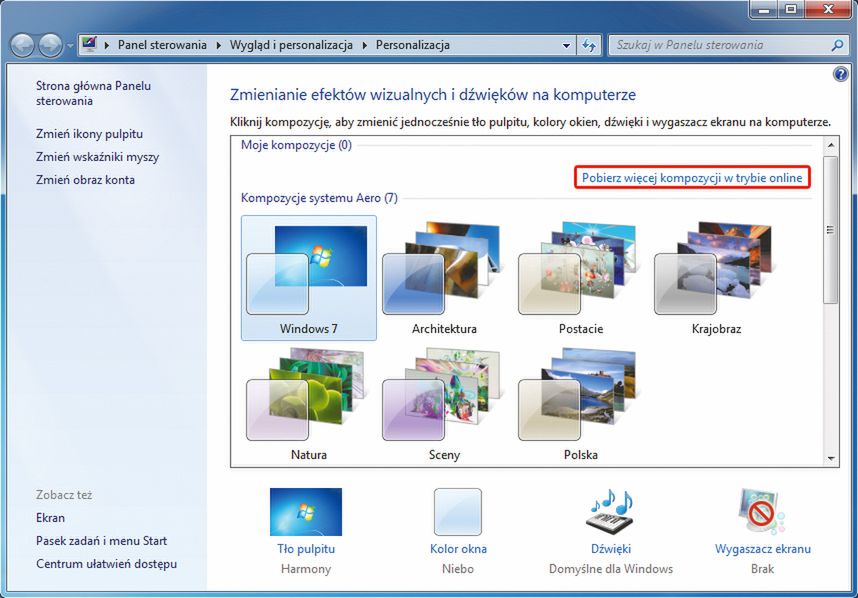
Task: Click the sounds piano notes icon
Action: click(611, 510)
